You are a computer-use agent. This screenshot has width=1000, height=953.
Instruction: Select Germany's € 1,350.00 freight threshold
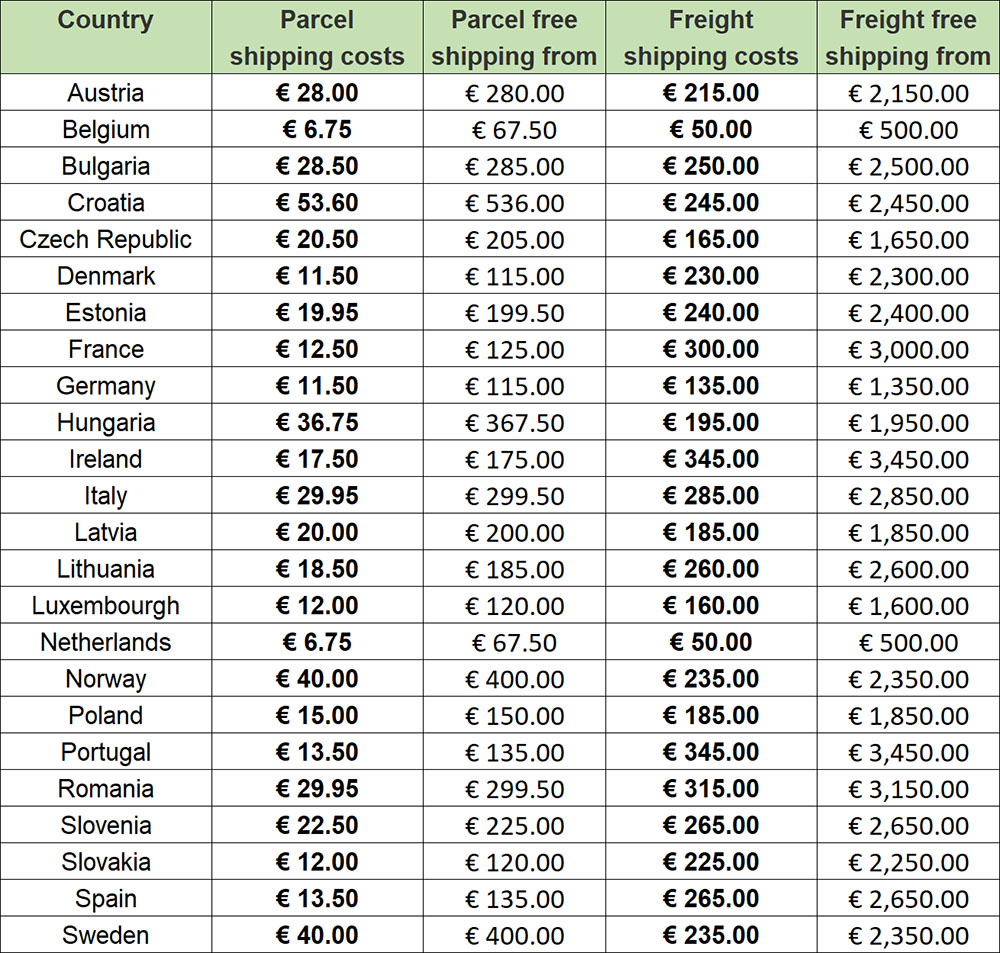[x=908, y=386]
